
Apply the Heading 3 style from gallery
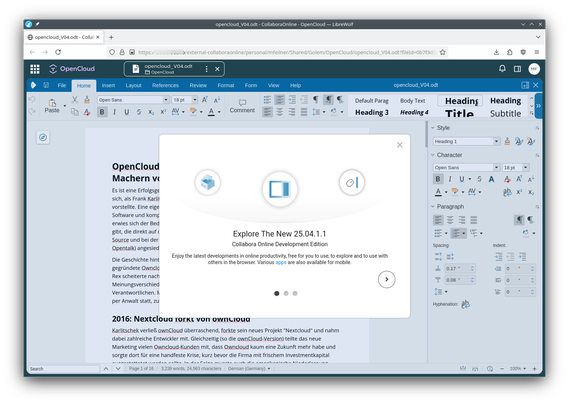click(371, 112)
